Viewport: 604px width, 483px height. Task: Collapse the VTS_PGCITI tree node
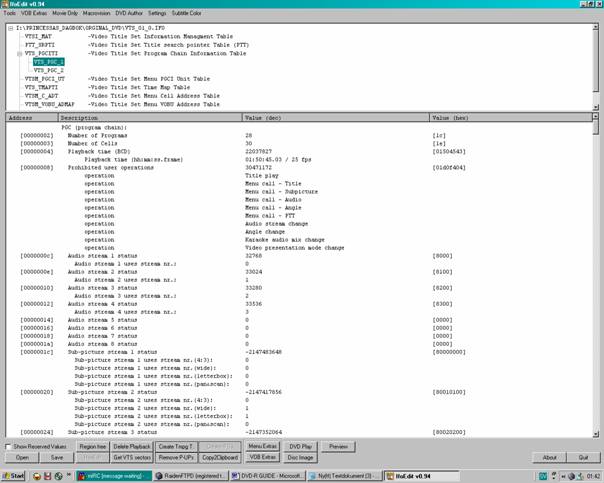tap(19, 54)
